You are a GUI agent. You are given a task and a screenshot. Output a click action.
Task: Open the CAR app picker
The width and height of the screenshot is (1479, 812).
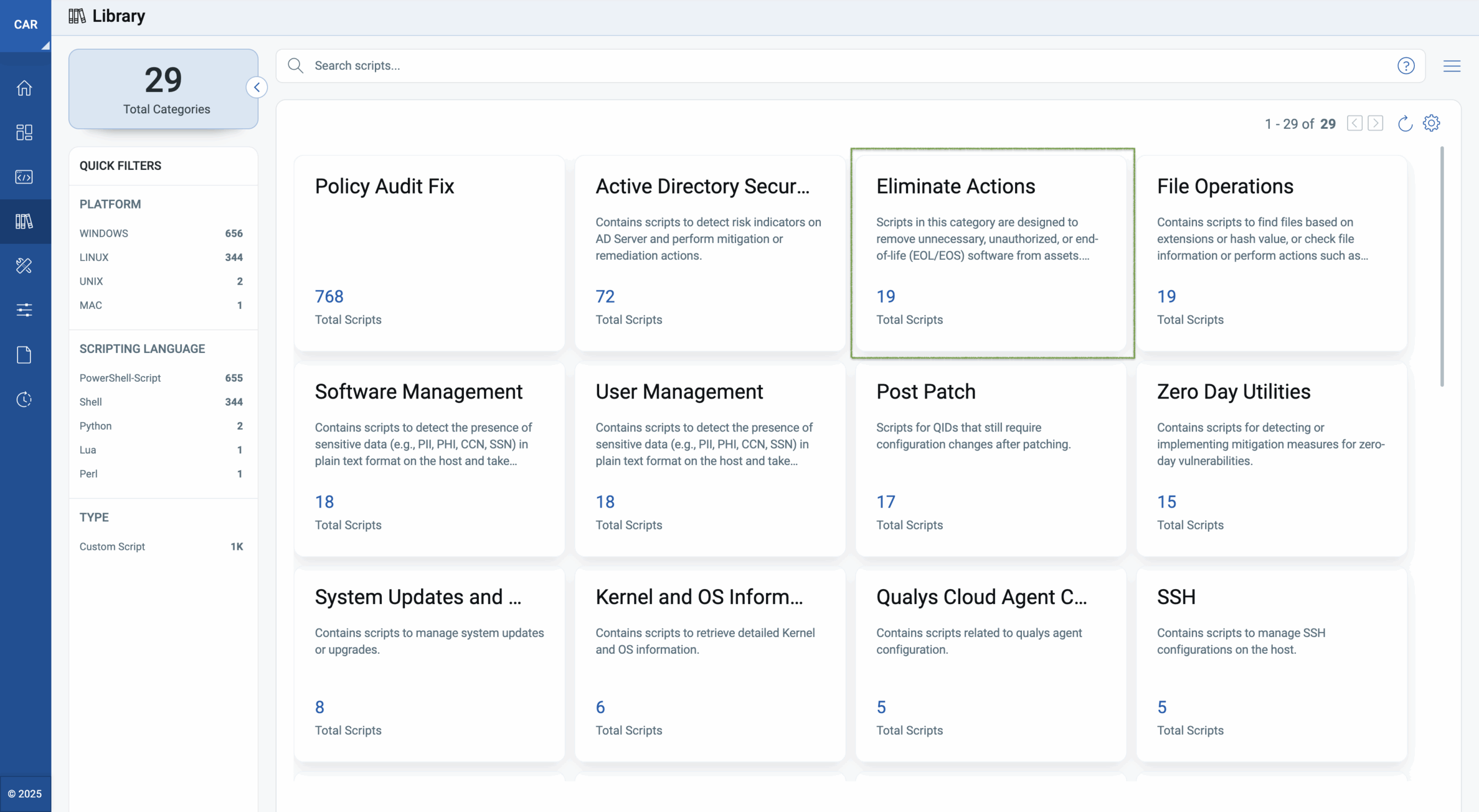pyautogui.click(x=25, y=25)
